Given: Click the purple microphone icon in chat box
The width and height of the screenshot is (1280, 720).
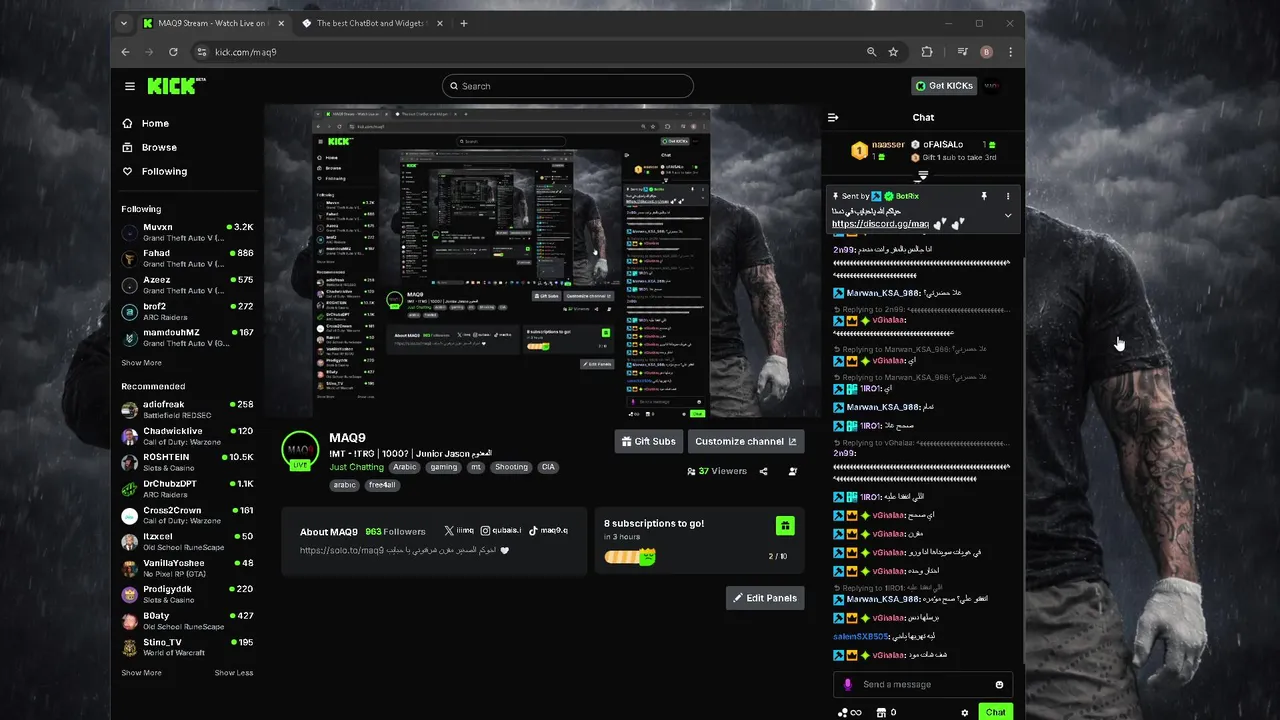Looking at the screenshot, I should (848, 685).
